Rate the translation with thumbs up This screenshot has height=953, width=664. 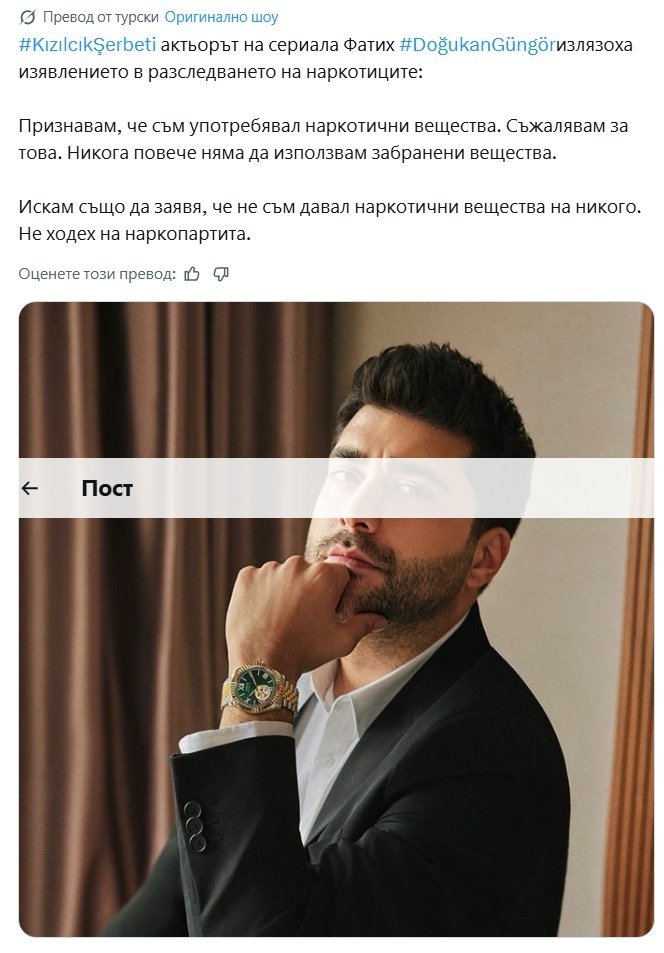[193, 274]
